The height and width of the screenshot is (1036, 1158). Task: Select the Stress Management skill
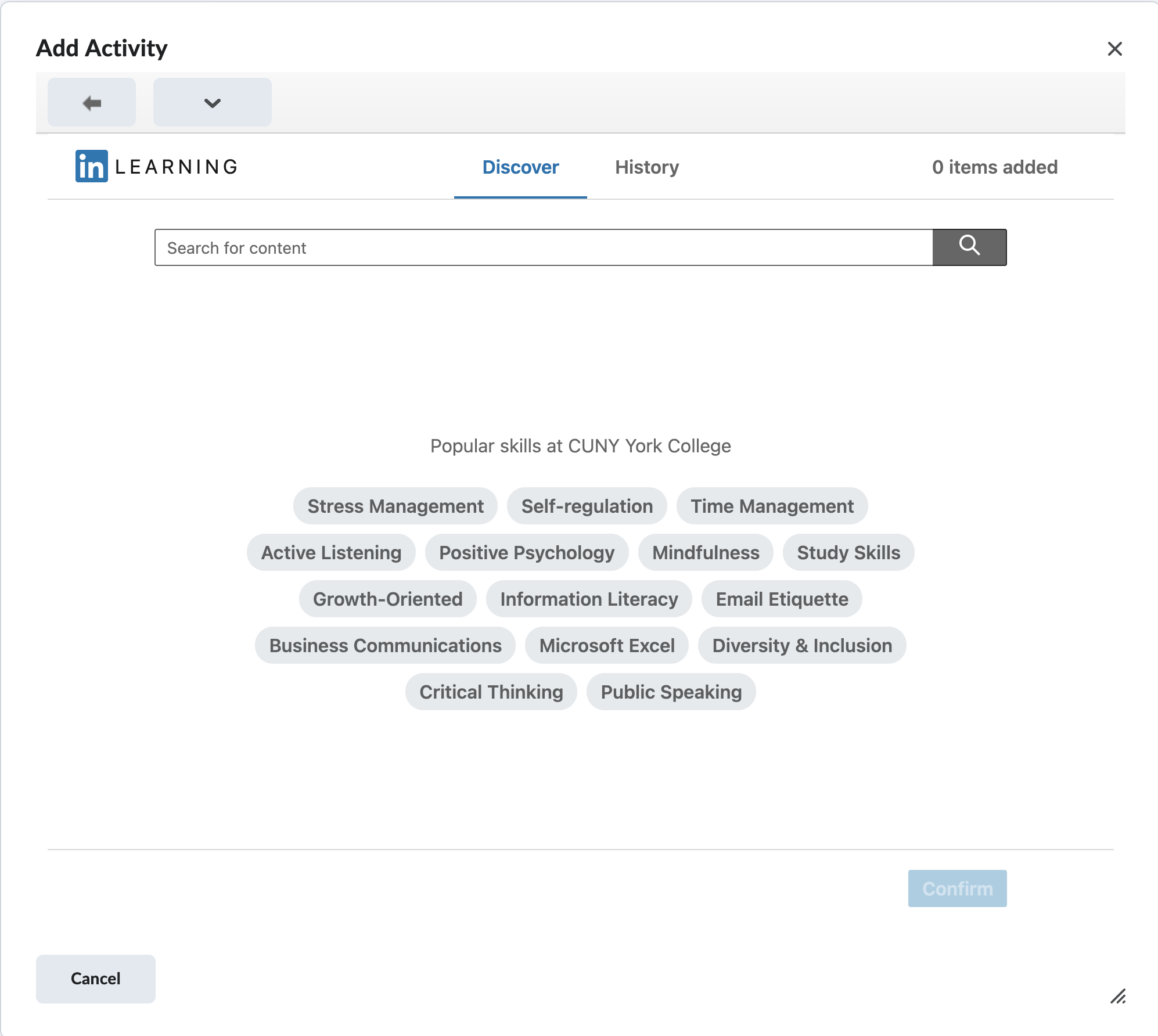point(395,506)
